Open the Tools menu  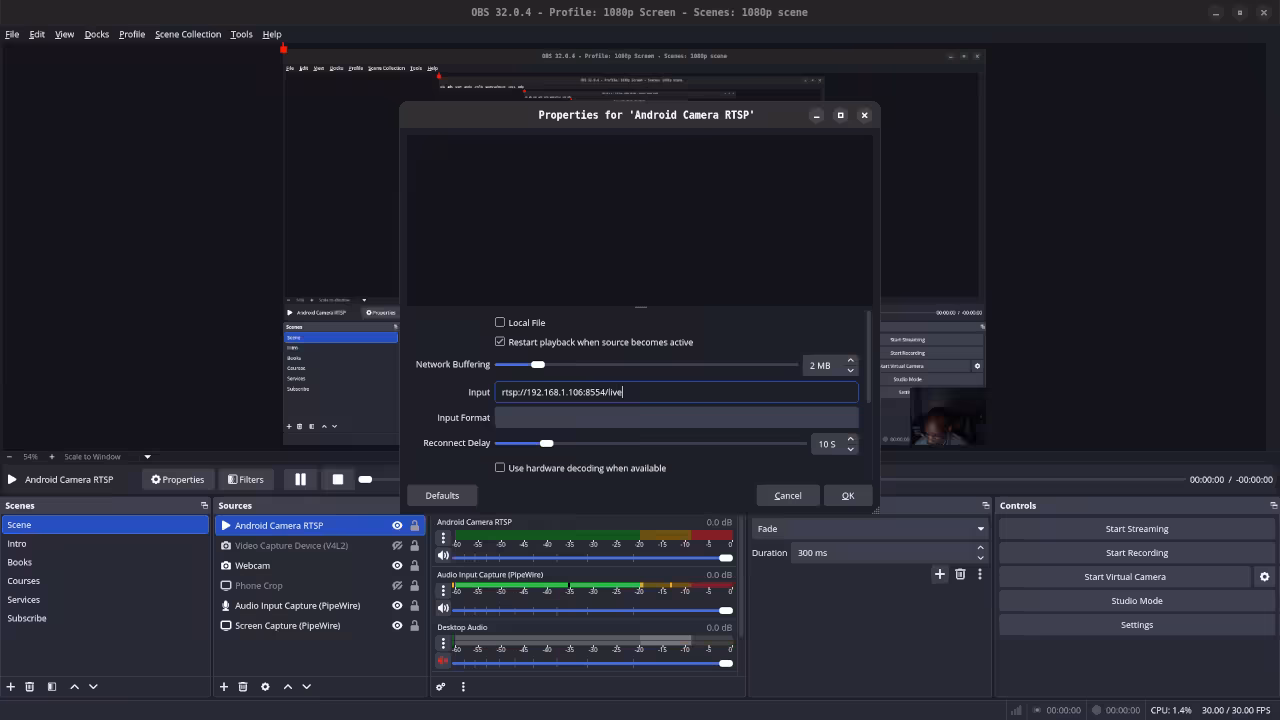tap(241, 34)
